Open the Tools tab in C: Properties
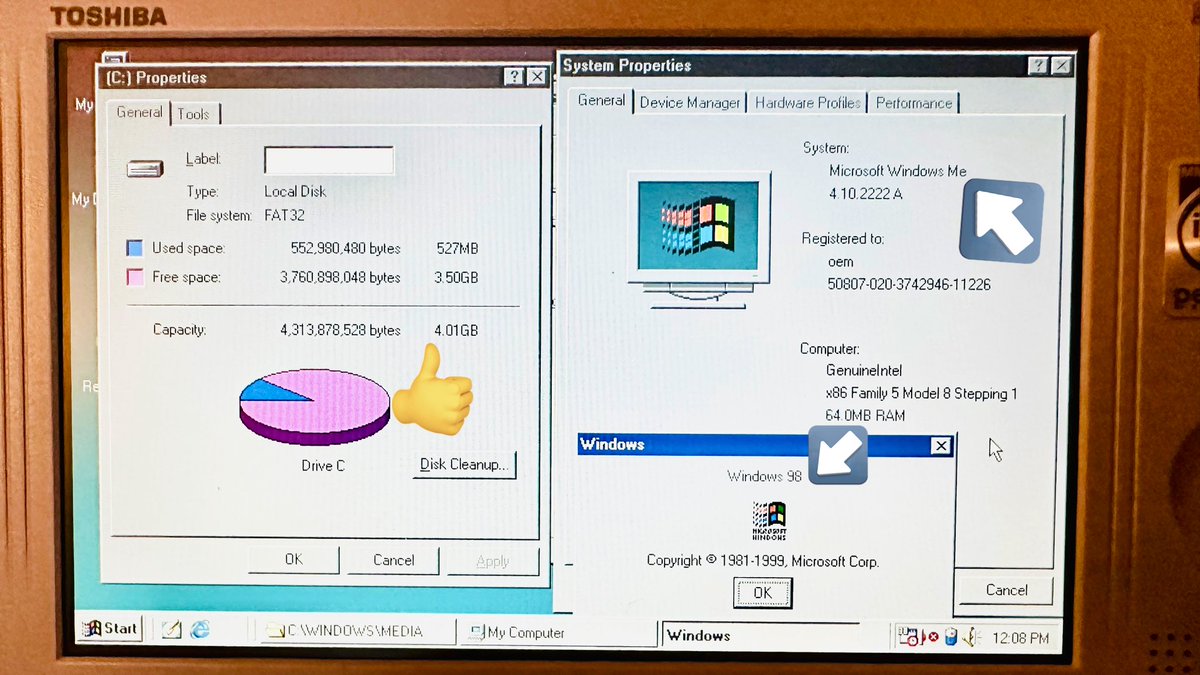 click(x=195, y=113)
